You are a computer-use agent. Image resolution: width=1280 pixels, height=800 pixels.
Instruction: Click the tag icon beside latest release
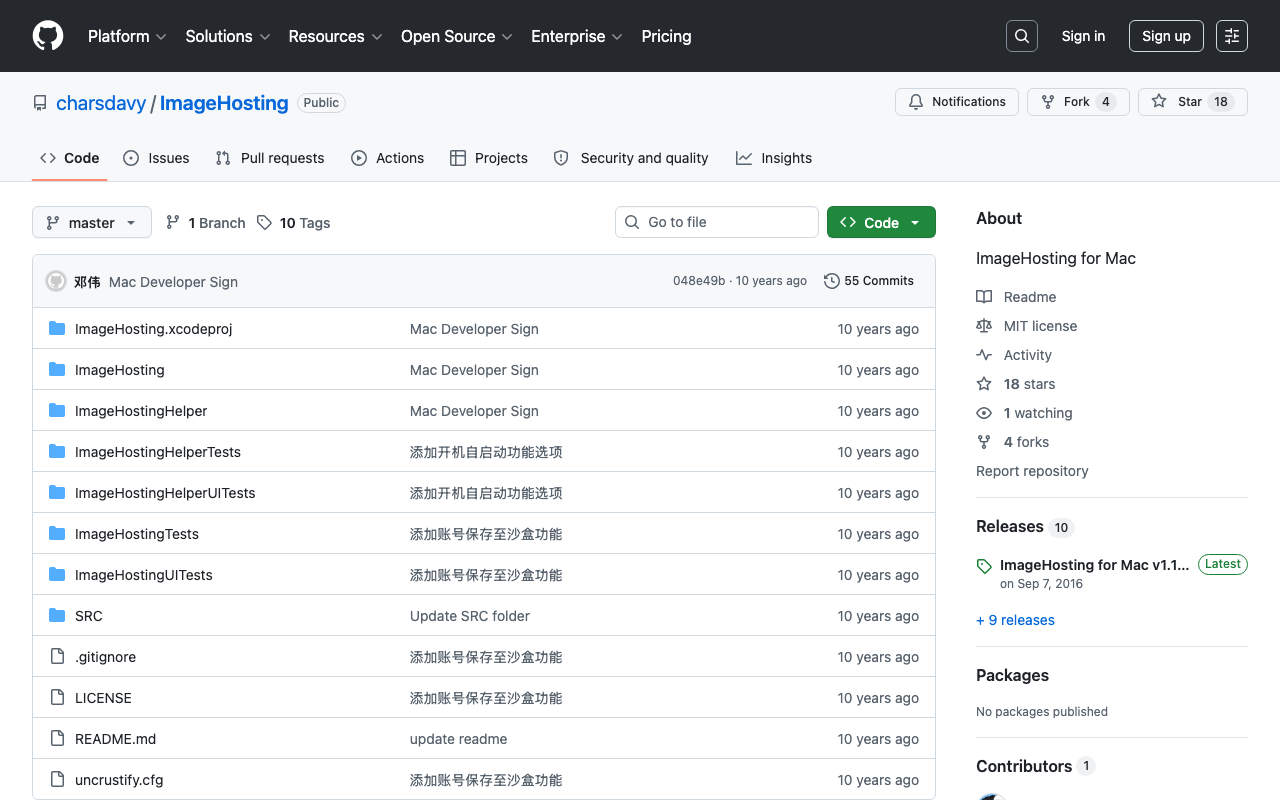click(x=984, y=566)
